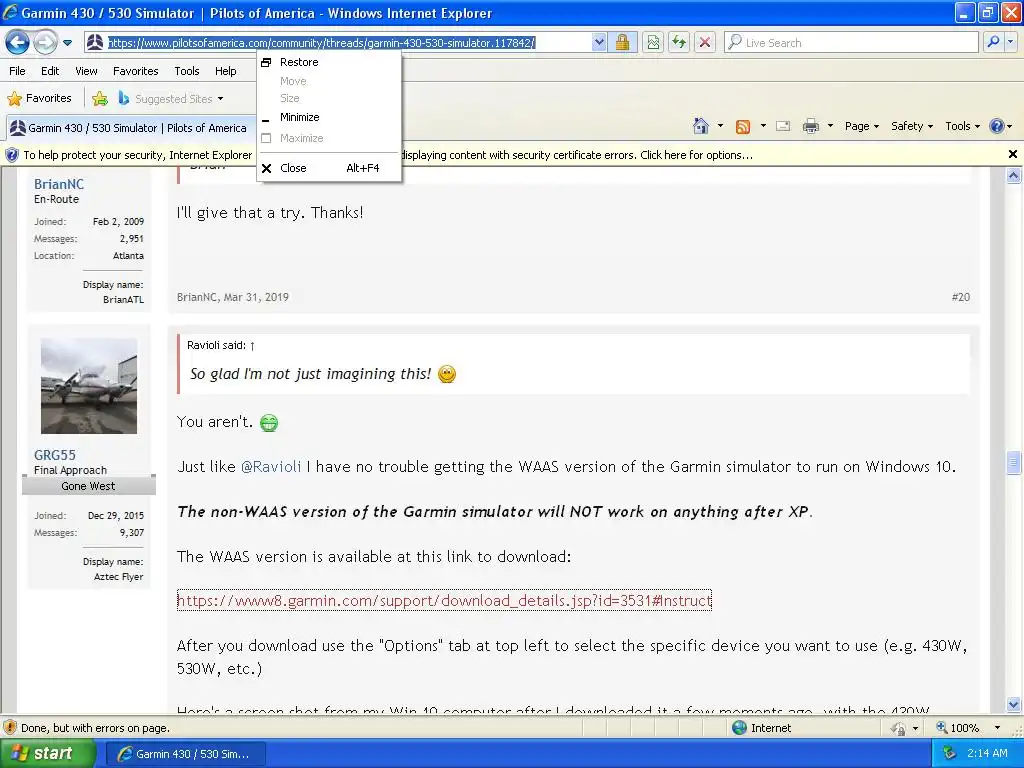Click inside the Live Search box
The width and height of the screenshot is (1024, 768).
coord(852,43)
